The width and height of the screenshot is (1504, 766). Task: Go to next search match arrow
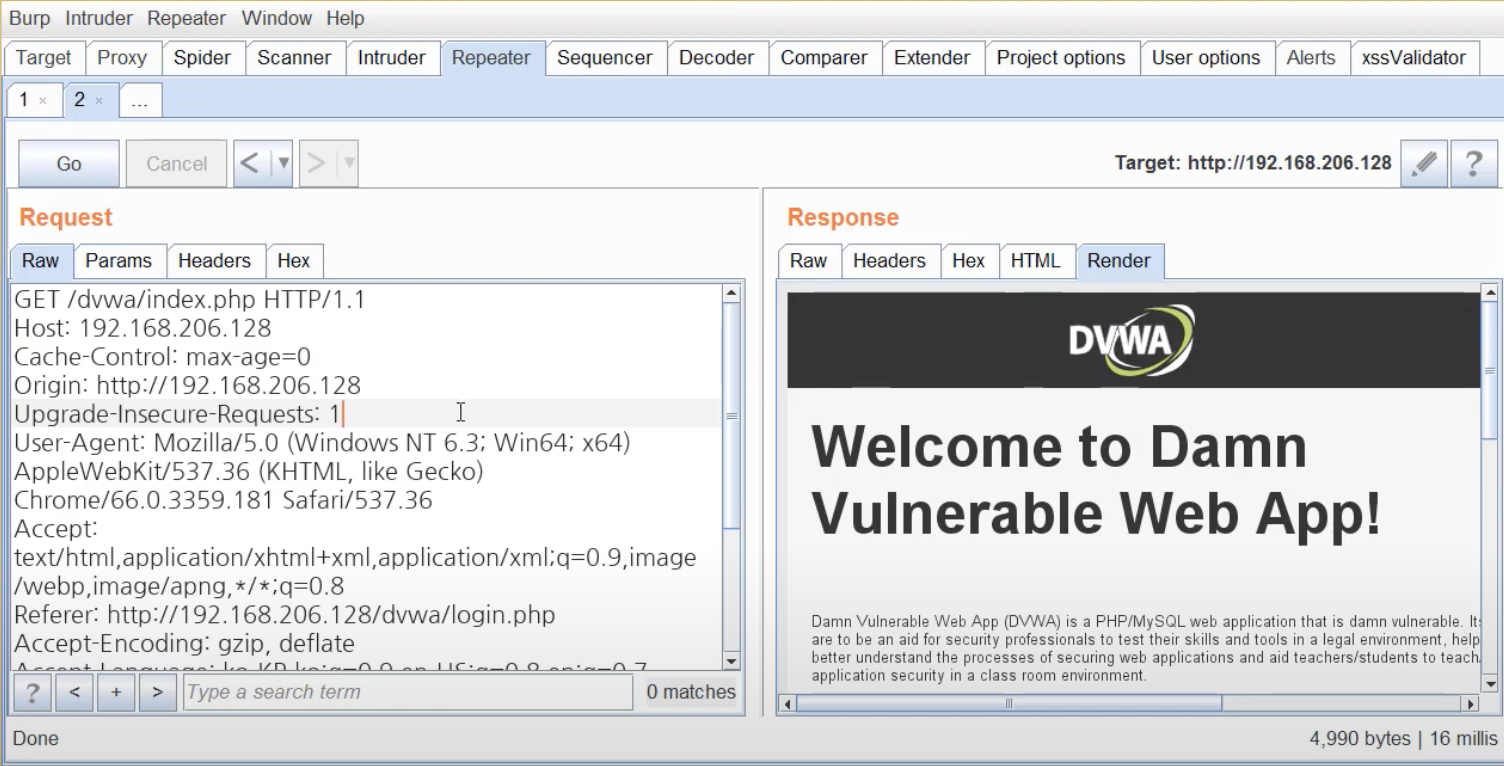(158, 692)
